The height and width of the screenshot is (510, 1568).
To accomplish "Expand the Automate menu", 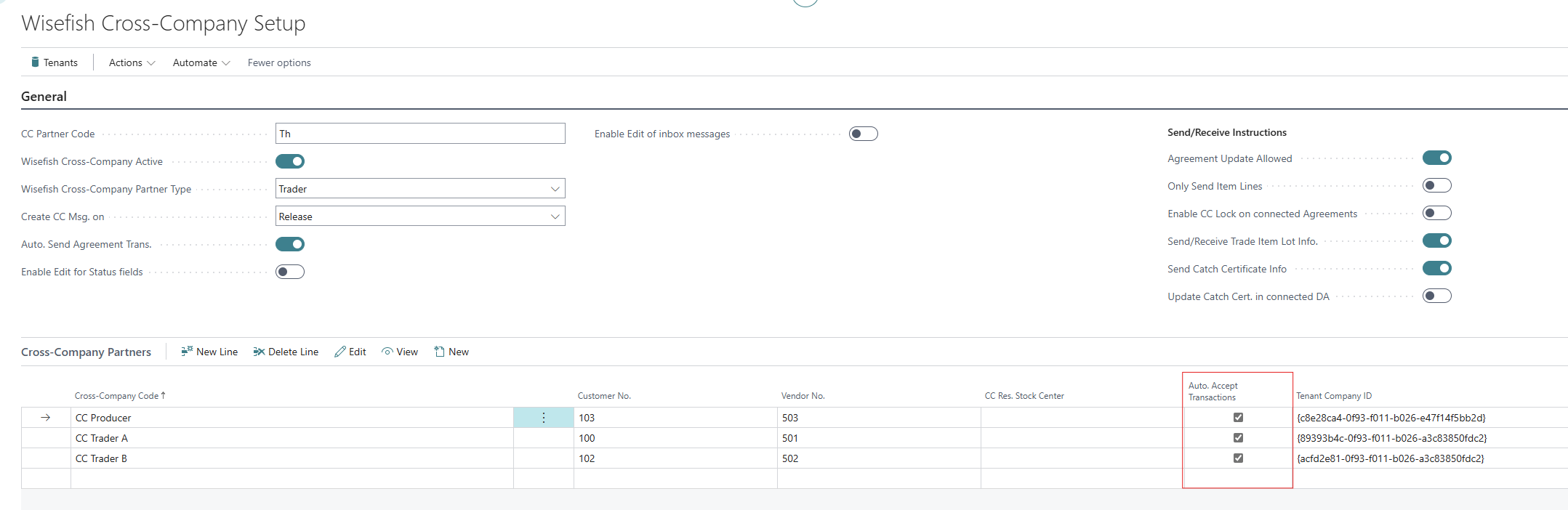I will [201, 62].
